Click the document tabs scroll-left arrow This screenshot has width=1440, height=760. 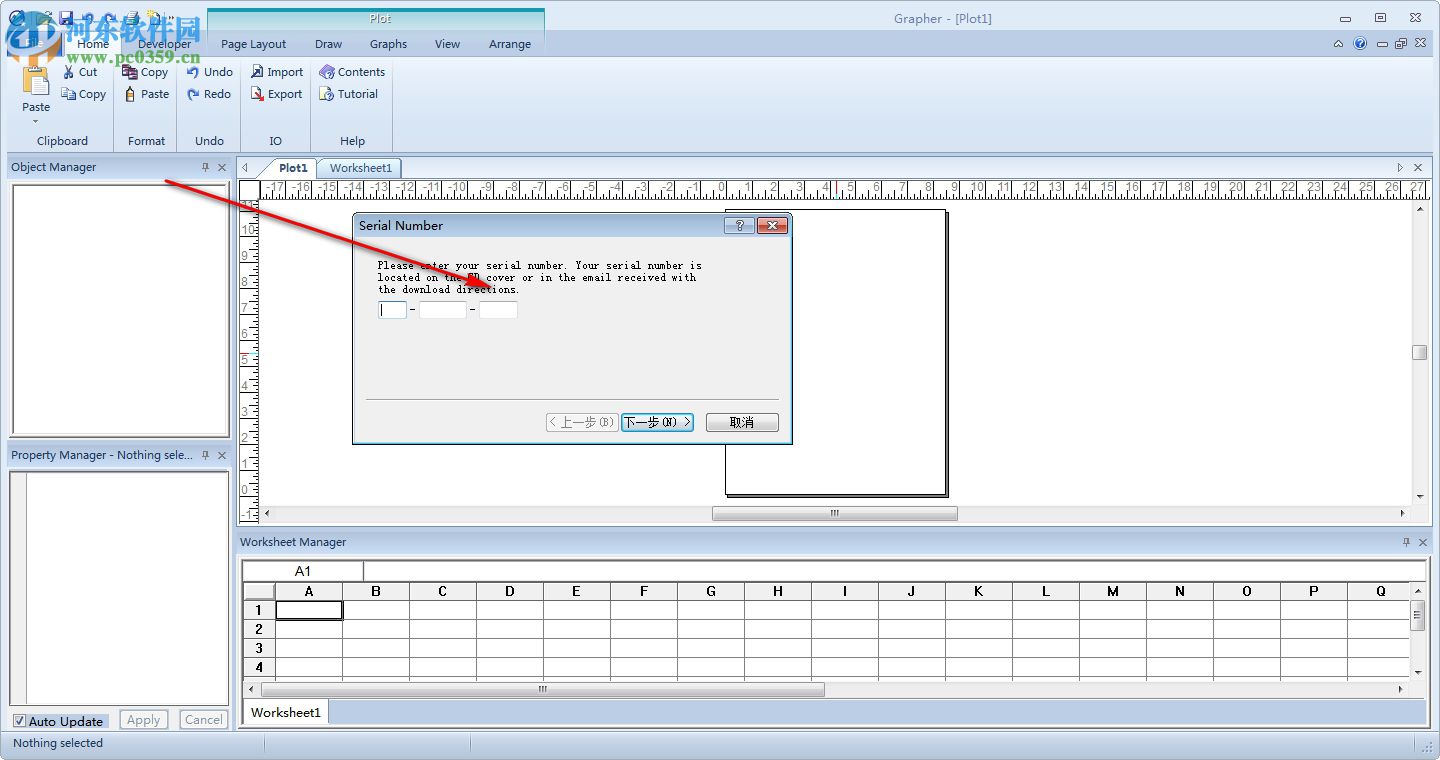coord(246,168)
